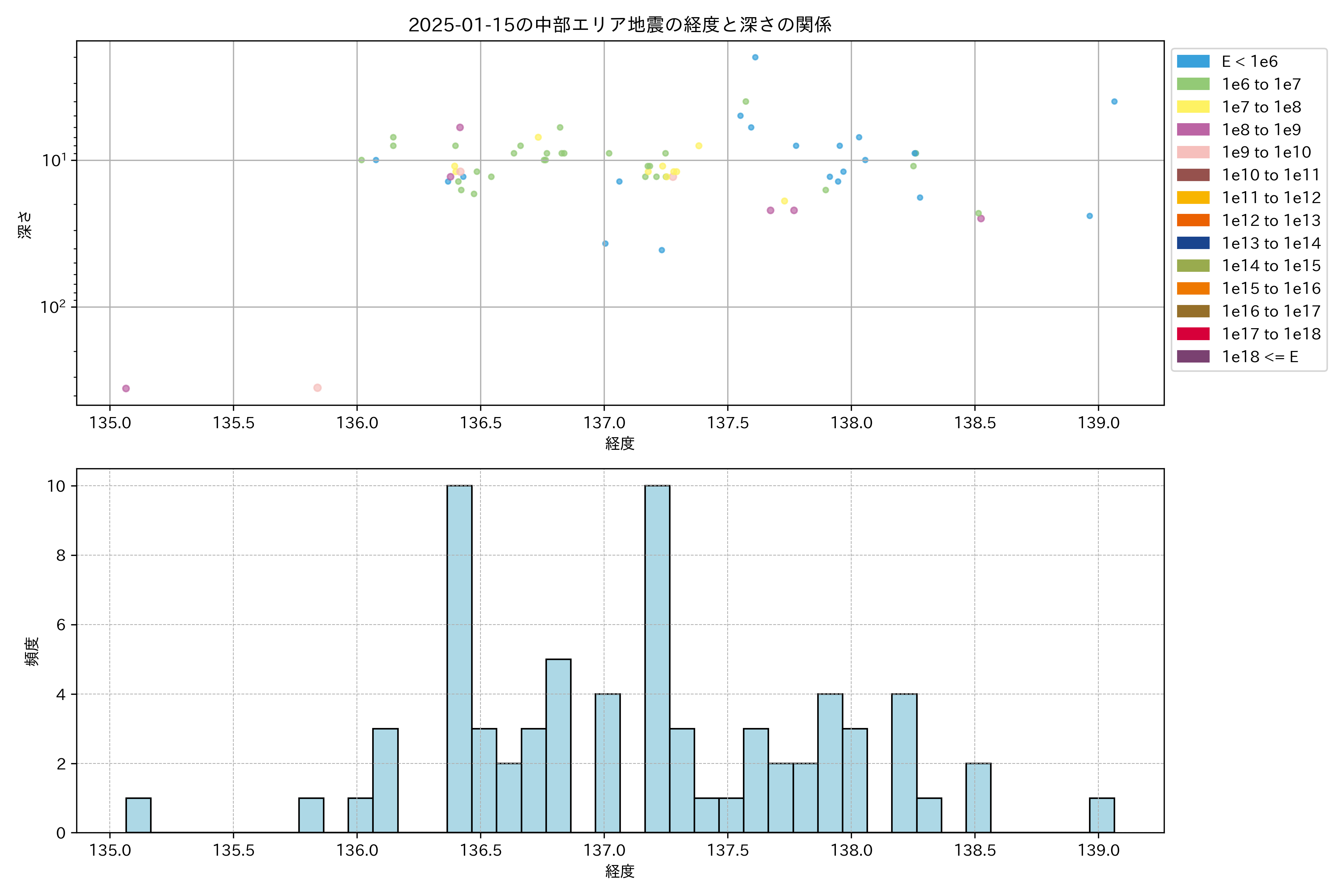The height and width of the screenshot is (896, 1344).
Task: Click the '1e18 <= E' legend label
Action: pos(1259,357)
